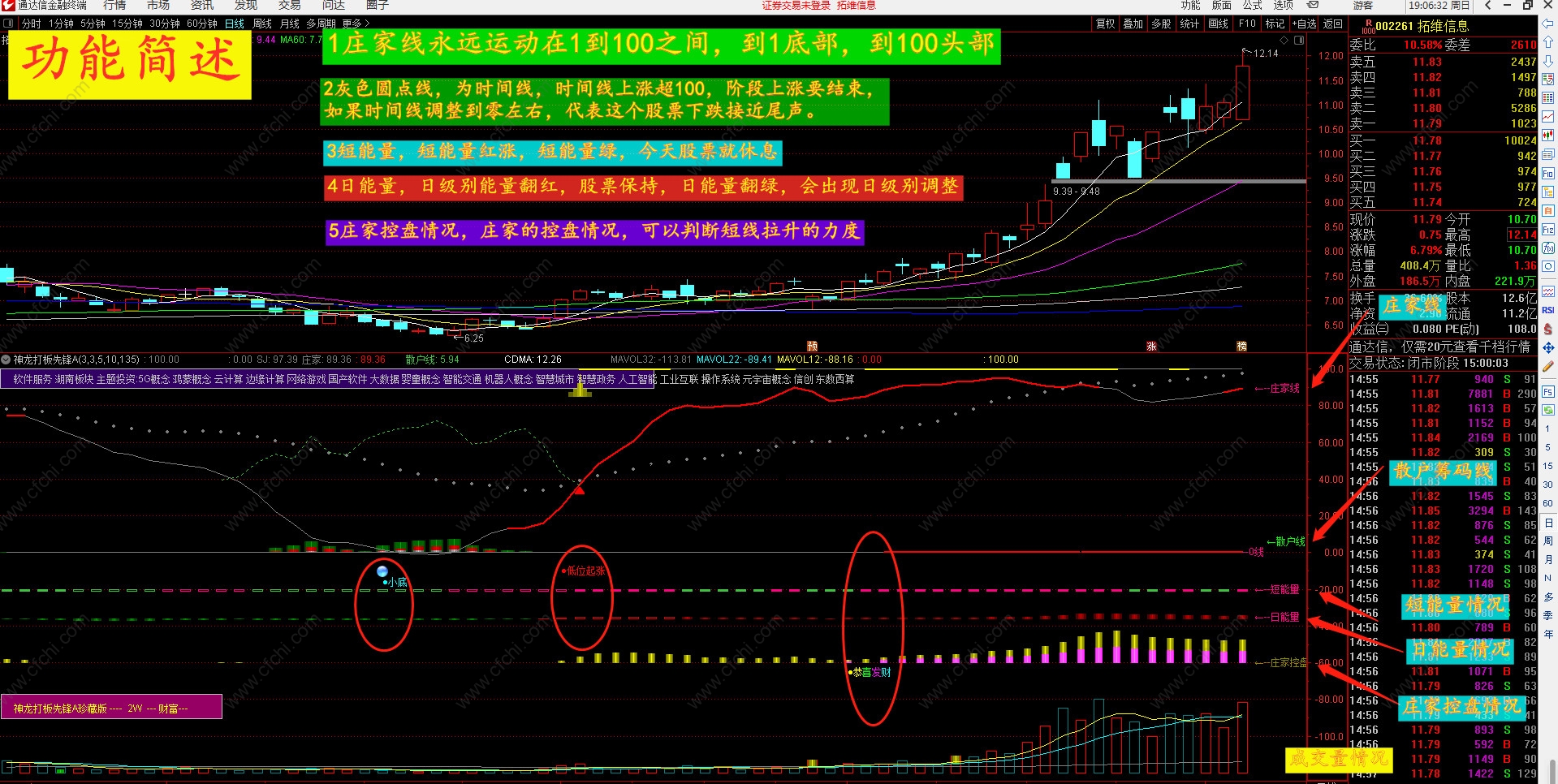Click the 统计 button
Image resolution: width=1558 pixels, height=784 pixels.
[x=1189, y=24]
